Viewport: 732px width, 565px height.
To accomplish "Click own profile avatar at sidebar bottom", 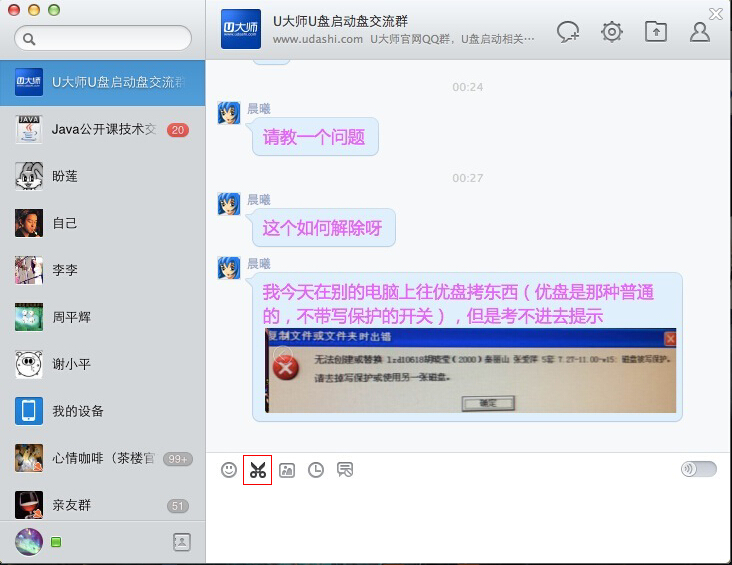I will [x=29, y=542].
